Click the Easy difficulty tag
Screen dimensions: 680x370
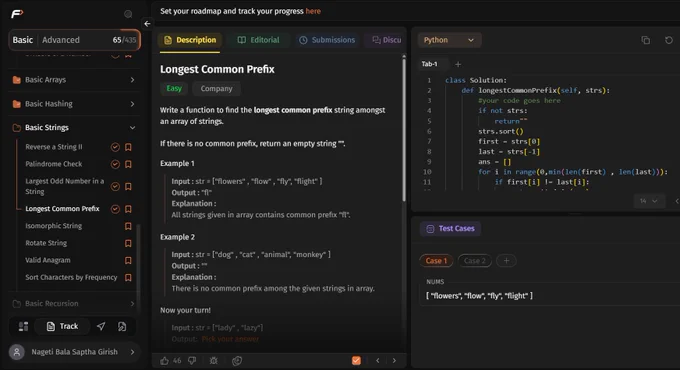tap(174, 88)
